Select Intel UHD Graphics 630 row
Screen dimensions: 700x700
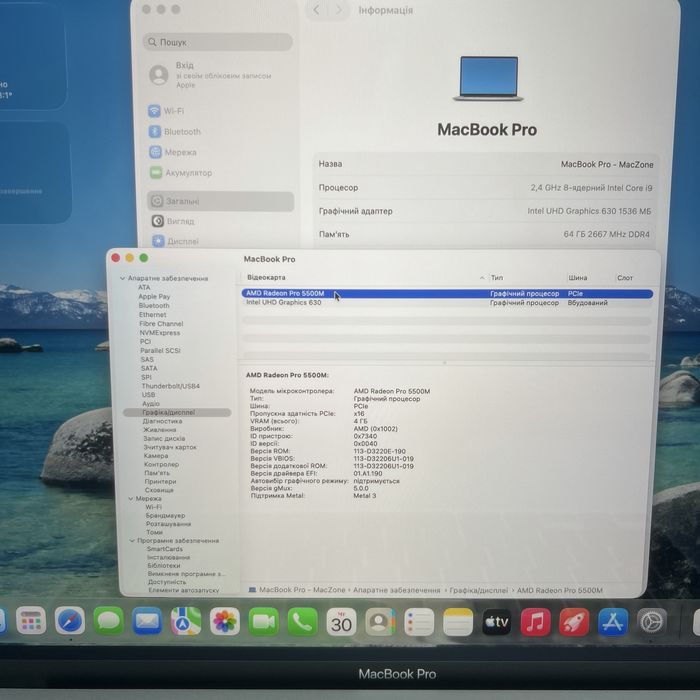pyautogui.click(x=447, y=302)
